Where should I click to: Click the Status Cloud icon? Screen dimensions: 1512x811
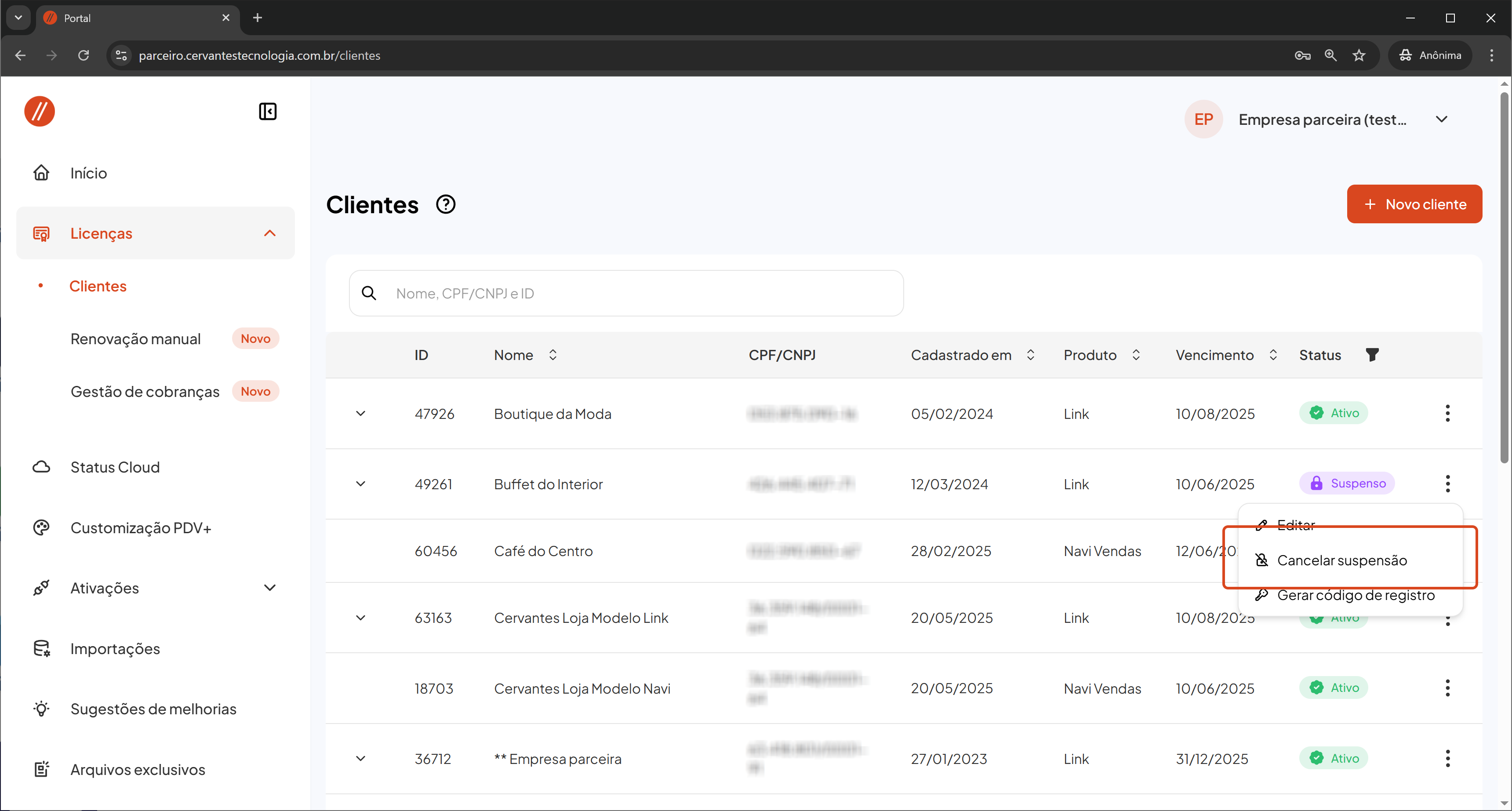(x=41, y=467)
